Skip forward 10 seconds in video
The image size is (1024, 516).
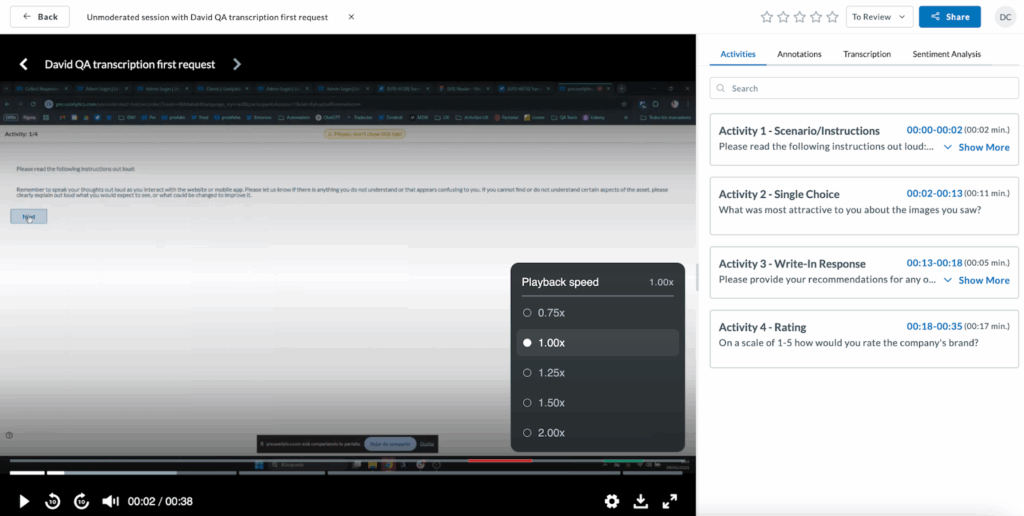pyautogui.click(x=82, y=501)
